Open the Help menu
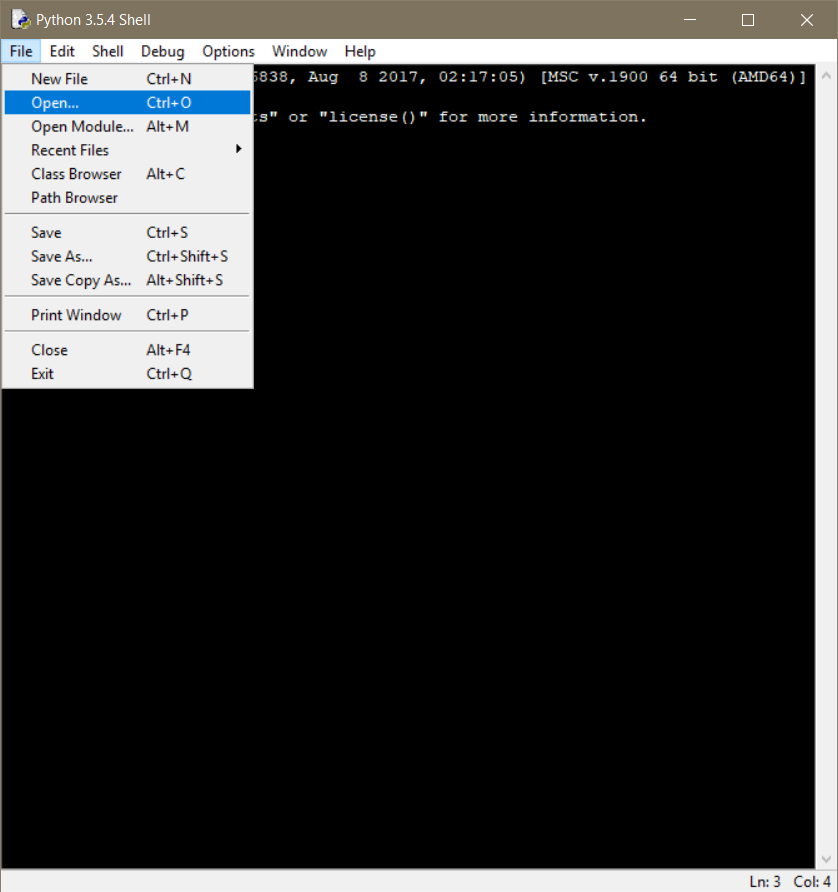Screen dimensions: 838x892 pyautogui.click(x=360, y=51)
